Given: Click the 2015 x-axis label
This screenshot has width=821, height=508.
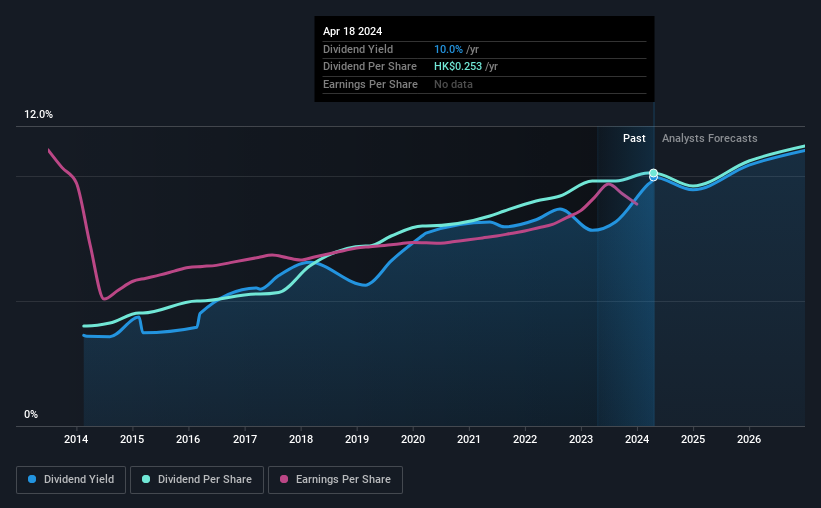Looking at the screenshot, I should click(132, 439).
